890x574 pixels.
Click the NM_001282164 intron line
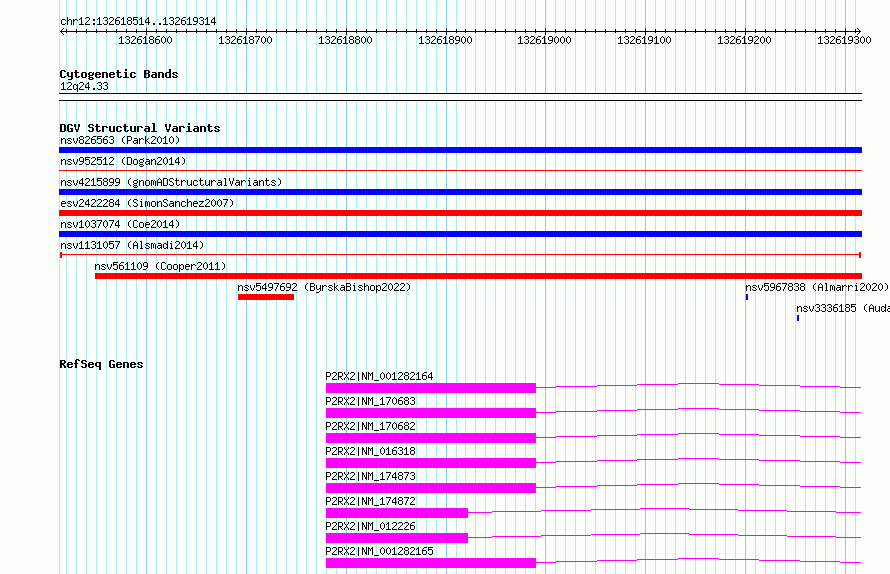click(699, 386)
